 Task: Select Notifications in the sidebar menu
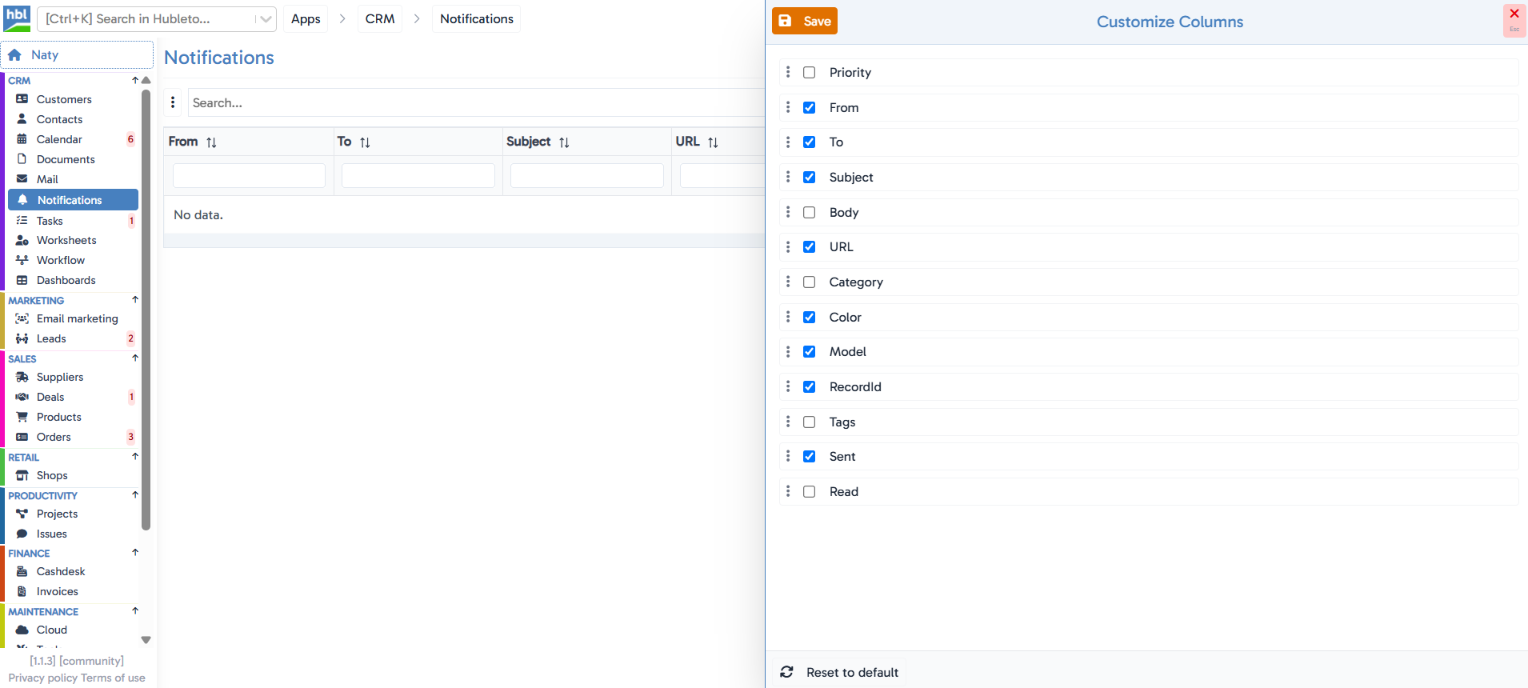click(73, 200)
